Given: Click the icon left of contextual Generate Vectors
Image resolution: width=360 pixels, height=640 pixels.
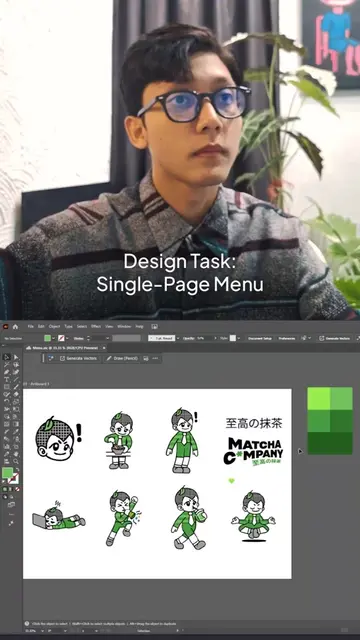Looking at the screenshot, I should point(51,358).
